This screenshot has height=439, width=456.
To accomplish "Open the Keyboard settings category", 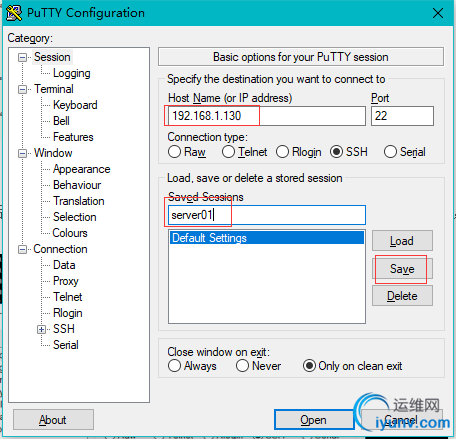I will 75,105.
